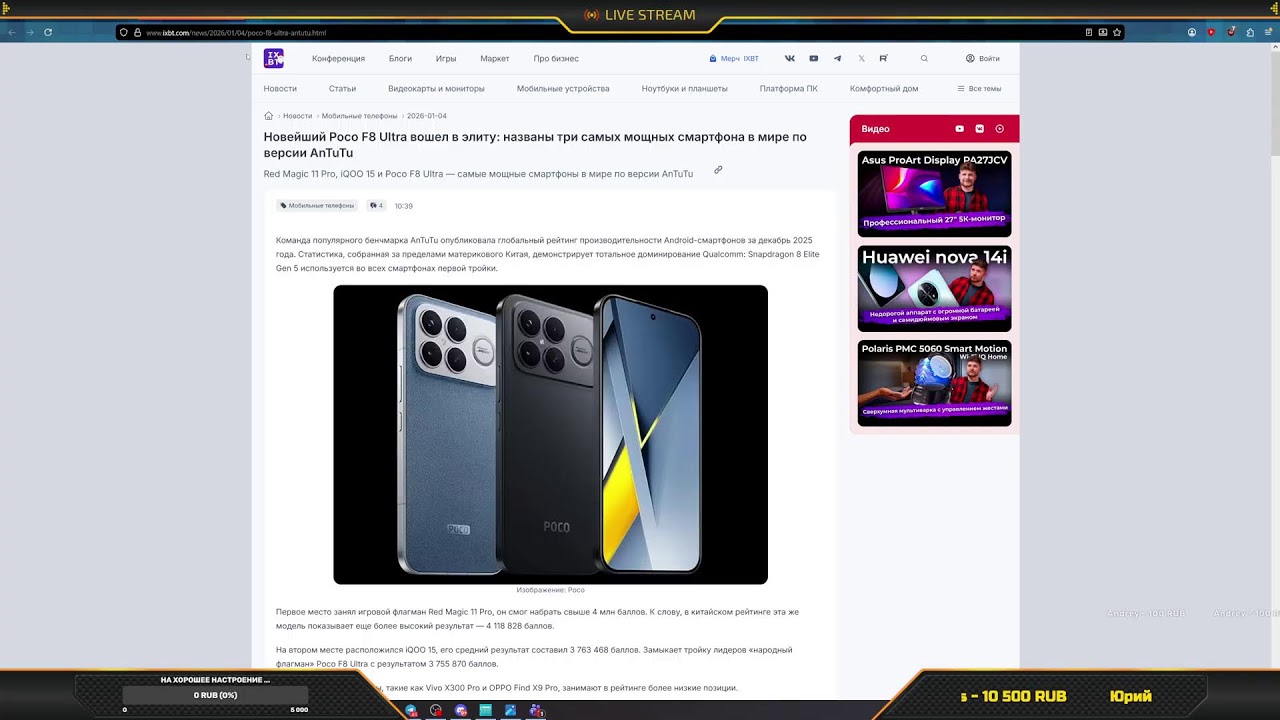This screenshot has width=1280, height=720.
Task: Click the Новости breadcrumb link
Action: tap(297, 116)
